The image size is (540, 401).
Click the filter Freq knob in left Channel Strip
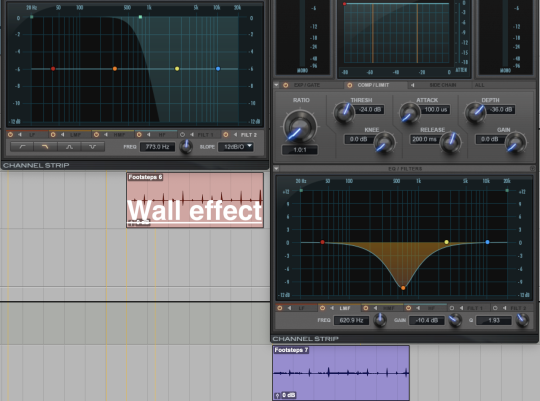point(186,147)
